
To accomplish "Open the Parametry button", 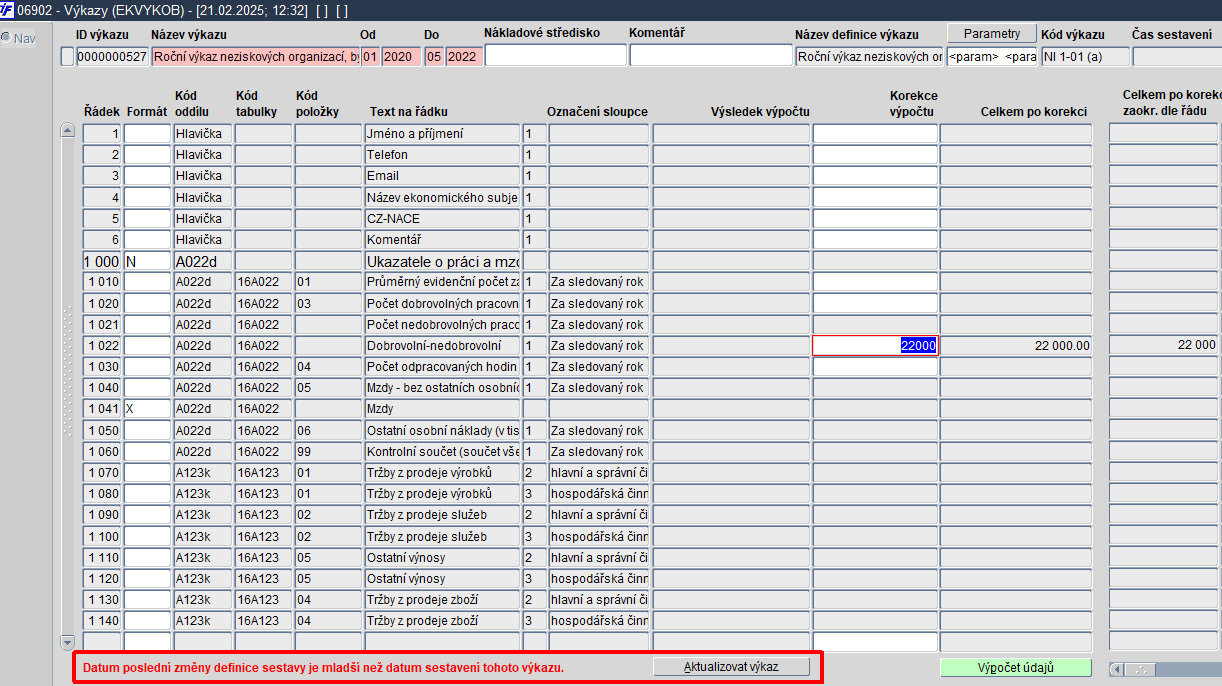I will click(x=992, y=34).
